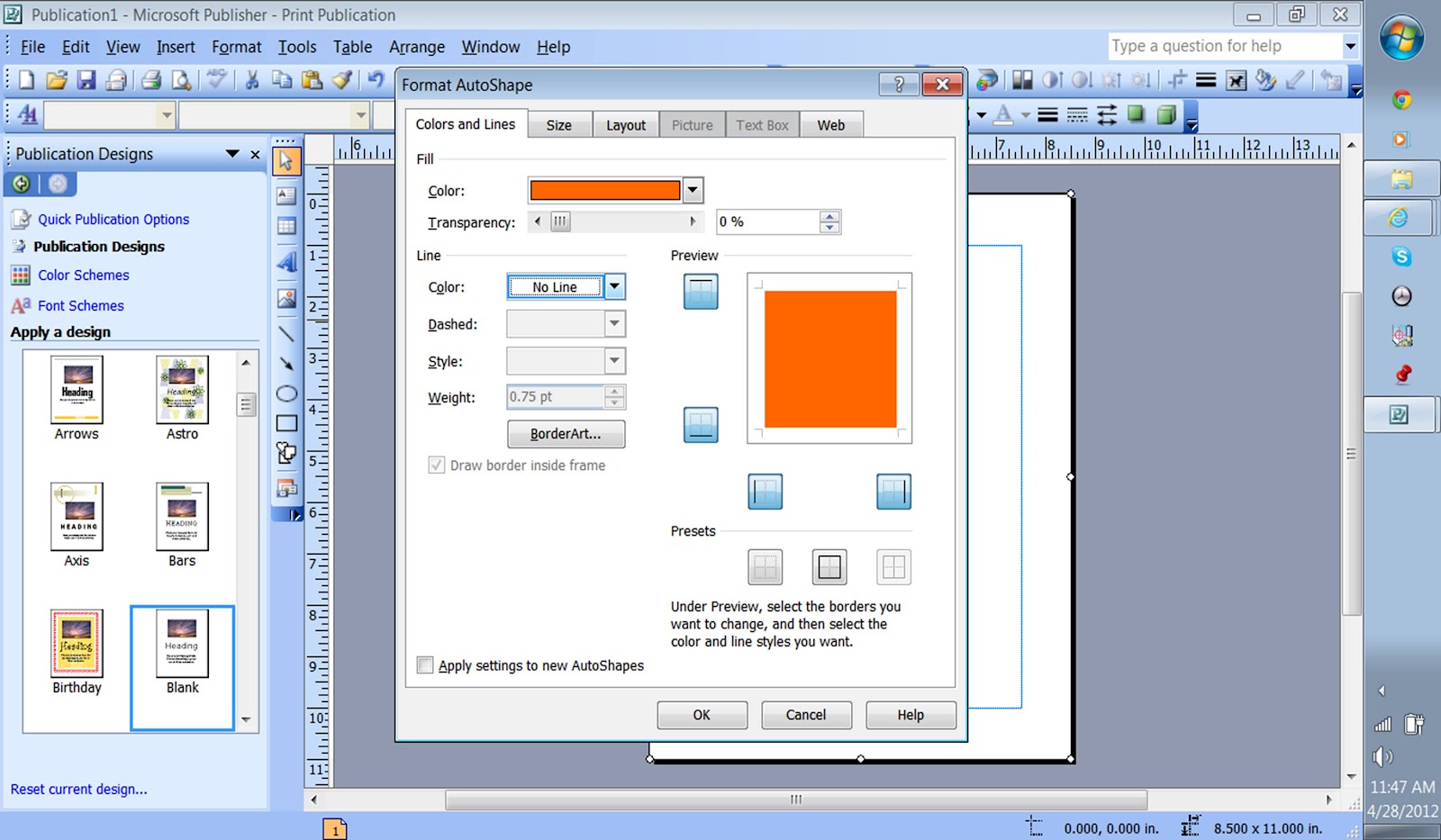Apply a shadow style from the formatting toolbar

(x=1136, y=115)
